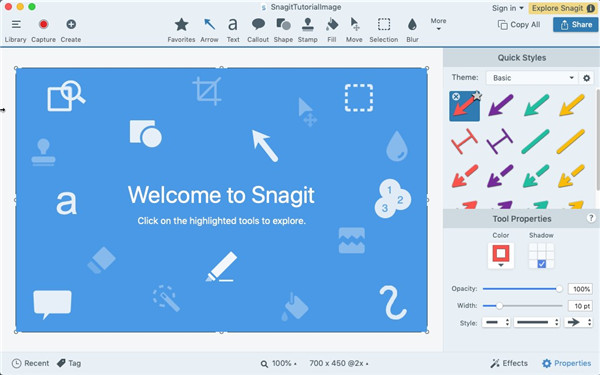Choose the purple measurement line style
600x375 pixels.
500,141
